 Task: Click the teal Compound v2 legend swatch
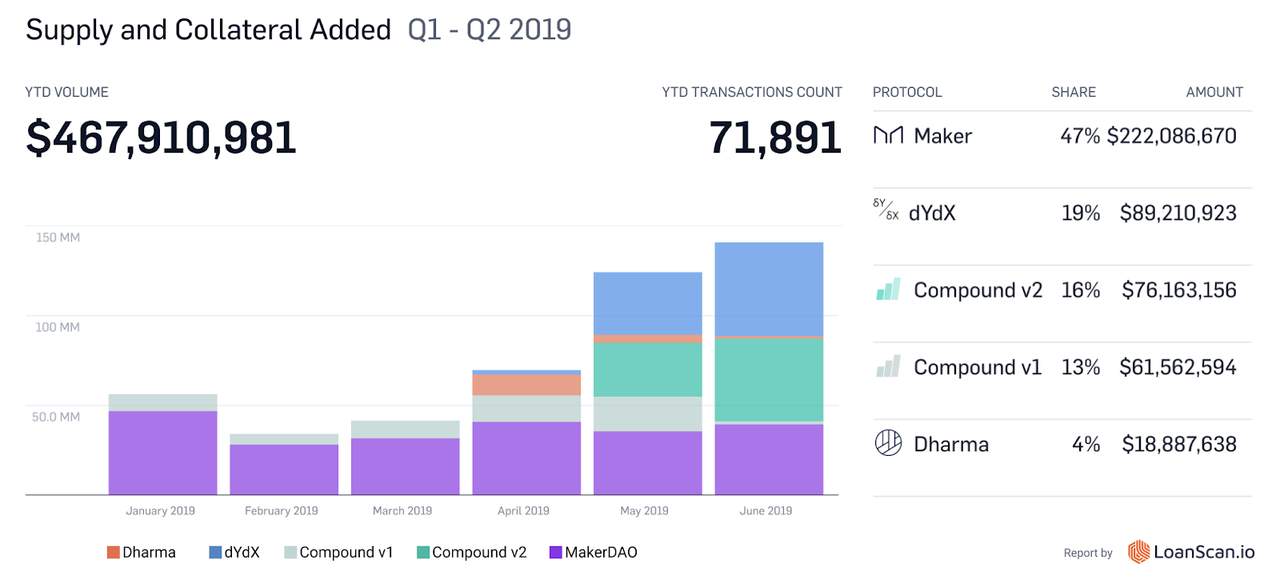(x=422, y=552)
